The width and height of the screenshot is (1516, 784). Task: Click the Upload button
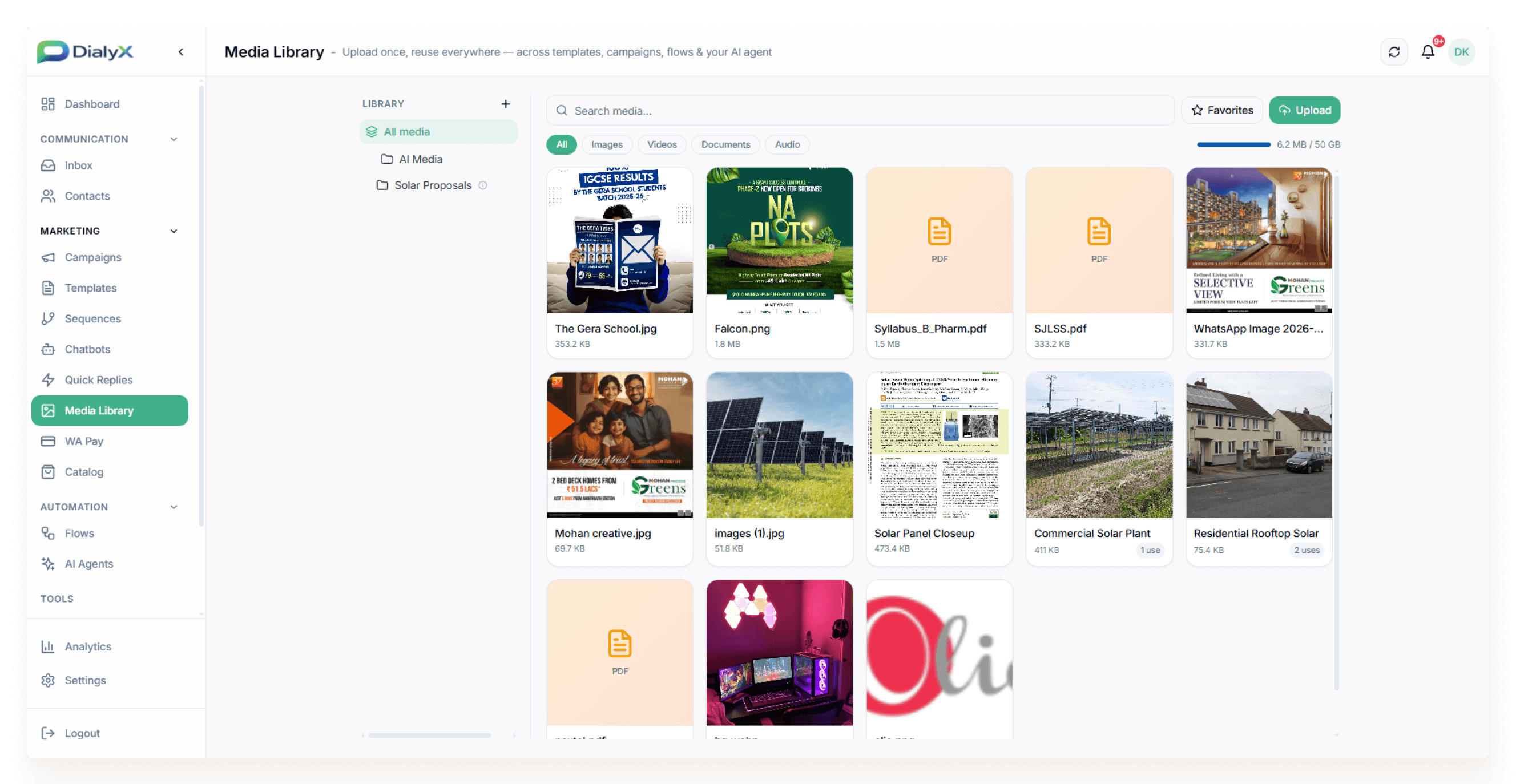click(1304, 110)
